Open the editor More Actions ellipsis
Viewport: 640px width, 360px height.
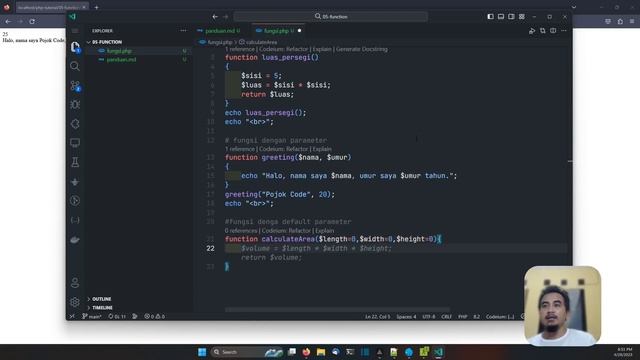564,31
